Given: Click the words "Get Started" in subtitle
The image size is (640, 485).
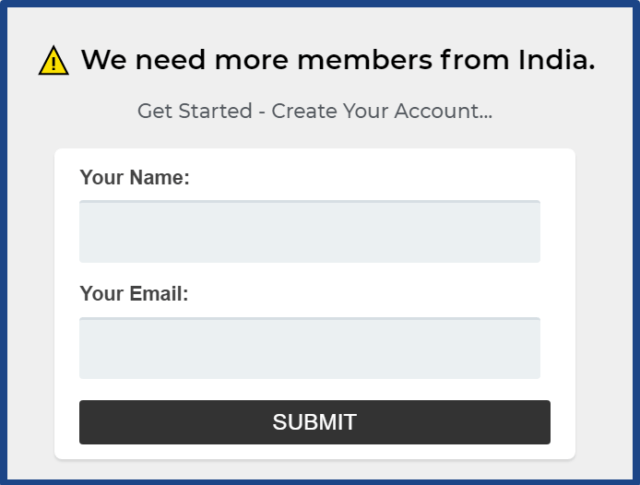Looking at the screenshot, I should tap(195, 111).
